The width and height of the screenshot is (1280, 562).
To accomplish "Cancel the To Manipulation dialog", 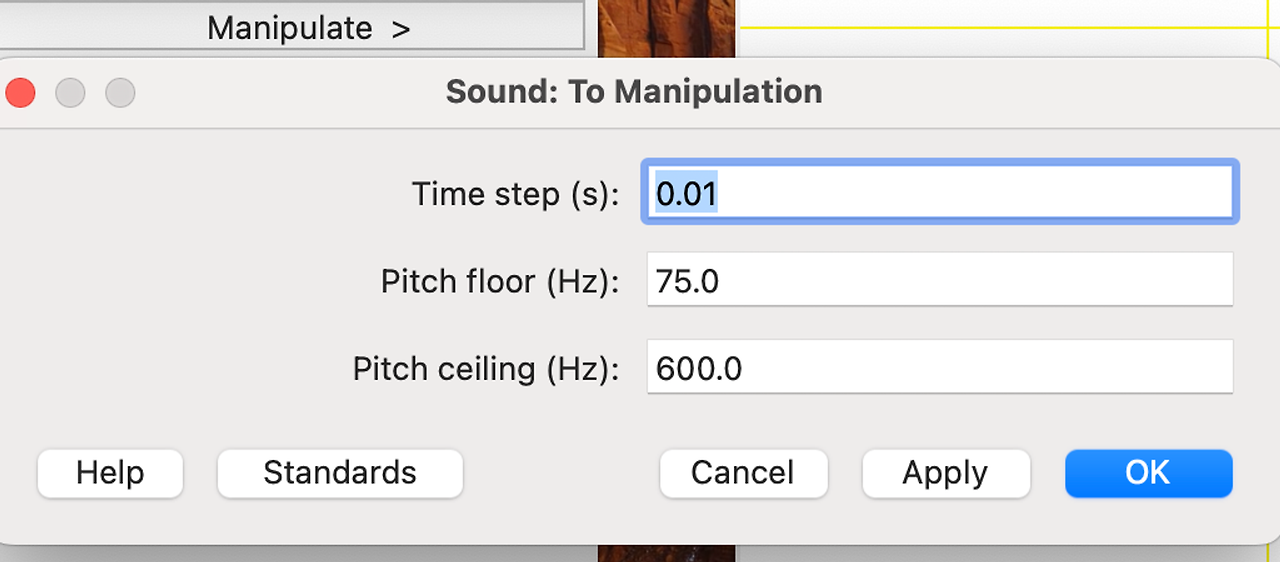I will click(x=743, y=473).
